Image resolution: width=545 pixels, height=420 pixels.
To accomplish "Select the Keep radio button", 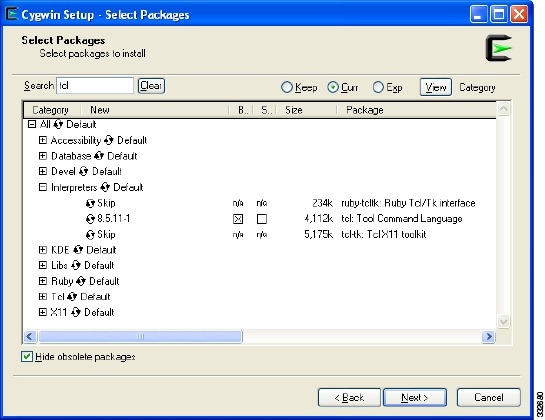I will point(287,87).
